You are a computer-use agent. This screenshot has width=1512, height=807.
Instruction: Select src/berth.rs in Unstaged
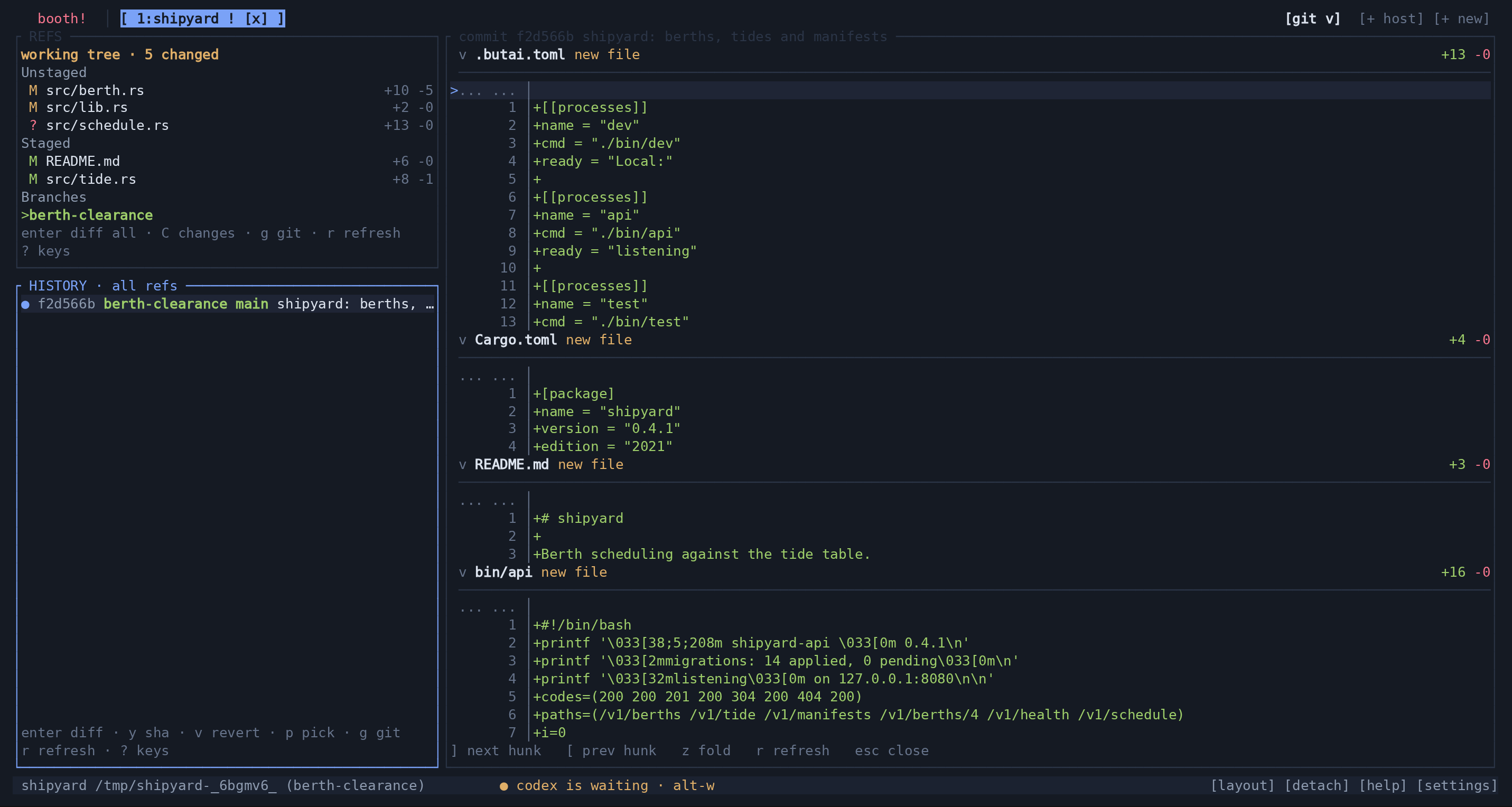[227, 90]
